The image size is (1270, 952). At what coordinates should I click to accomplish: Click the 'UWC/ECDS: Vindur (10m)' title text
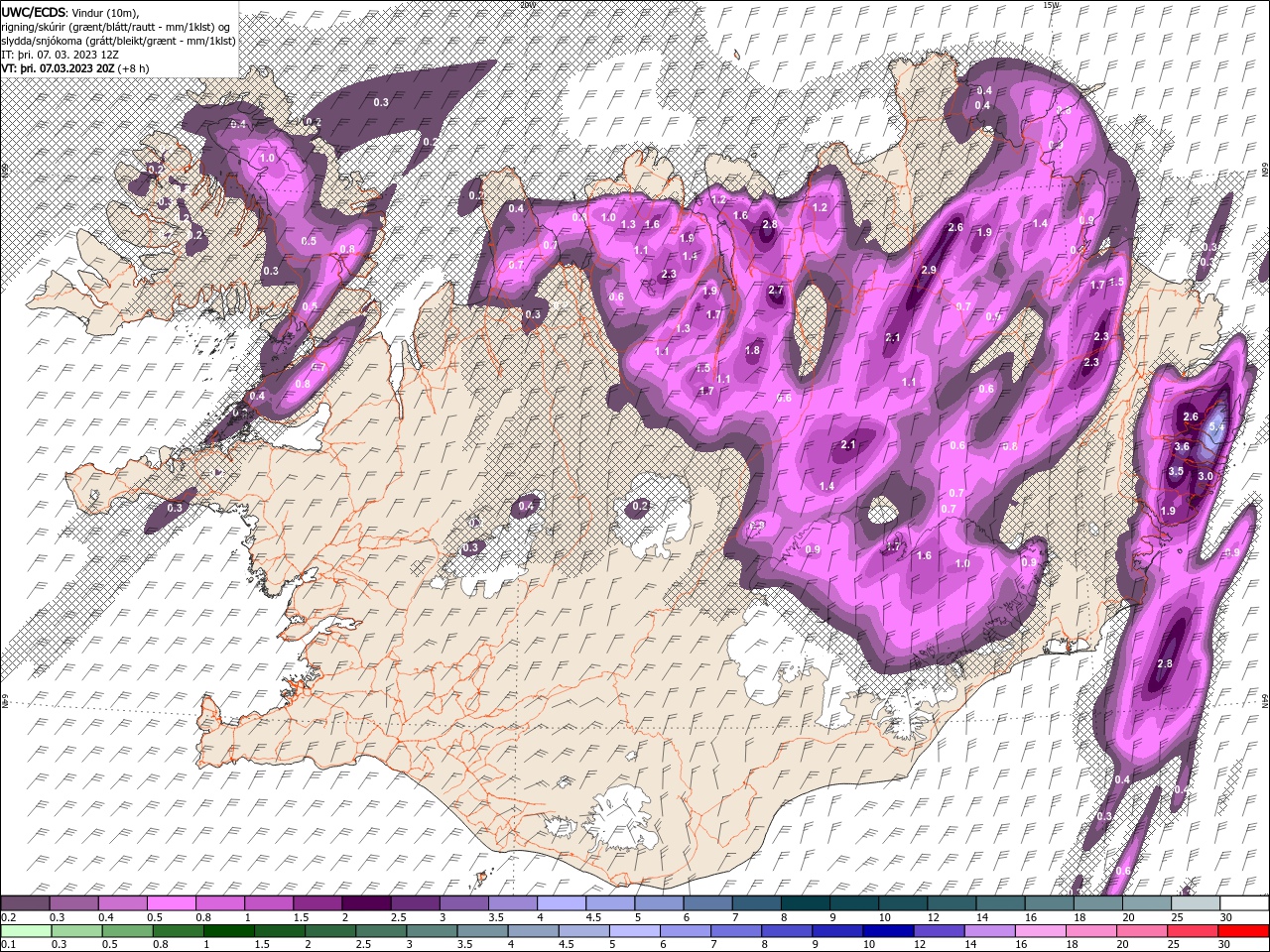tap(69, 12)
